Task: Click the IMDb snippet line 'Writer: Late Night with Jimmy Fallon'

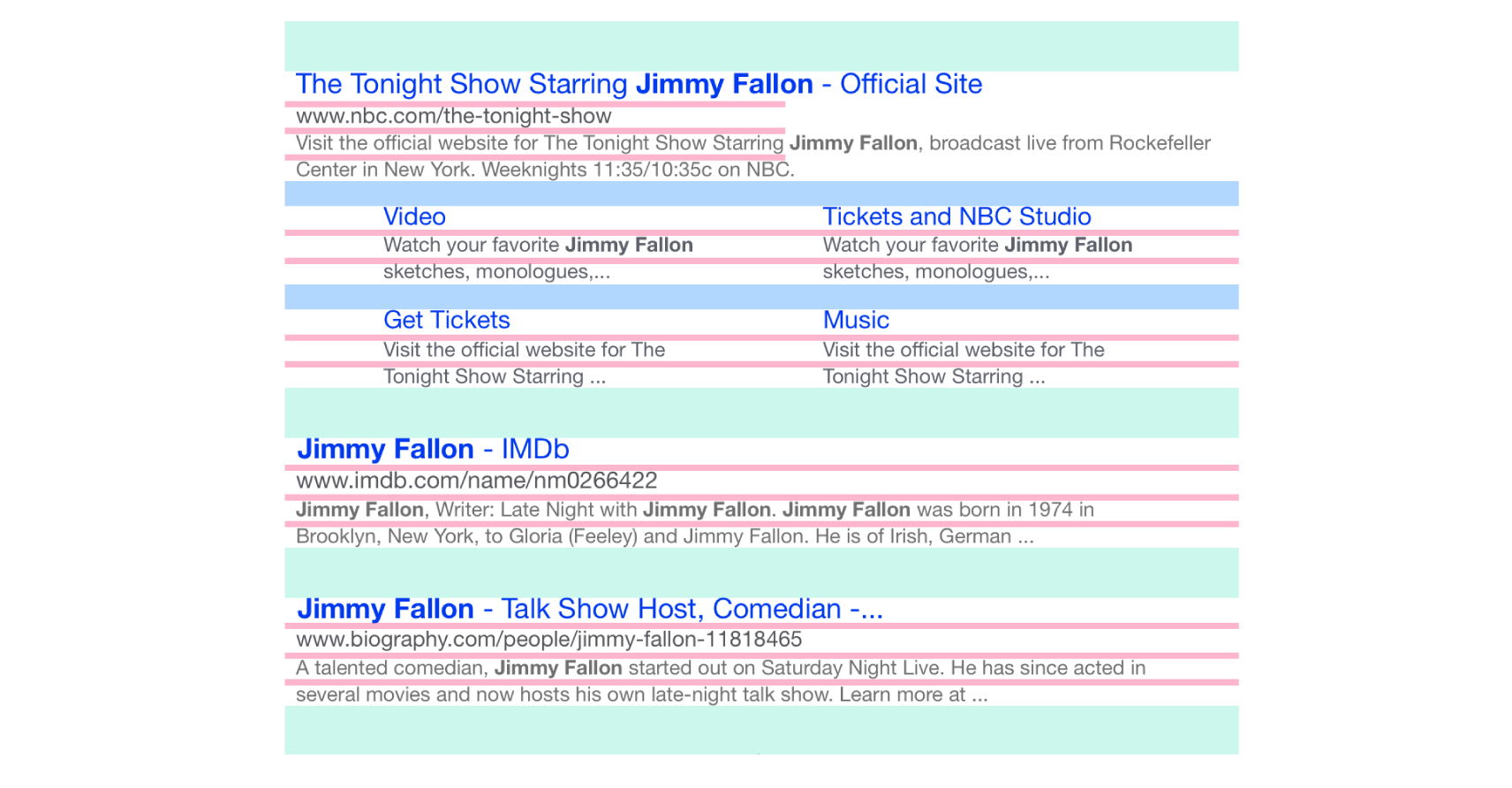Action: 694,510
